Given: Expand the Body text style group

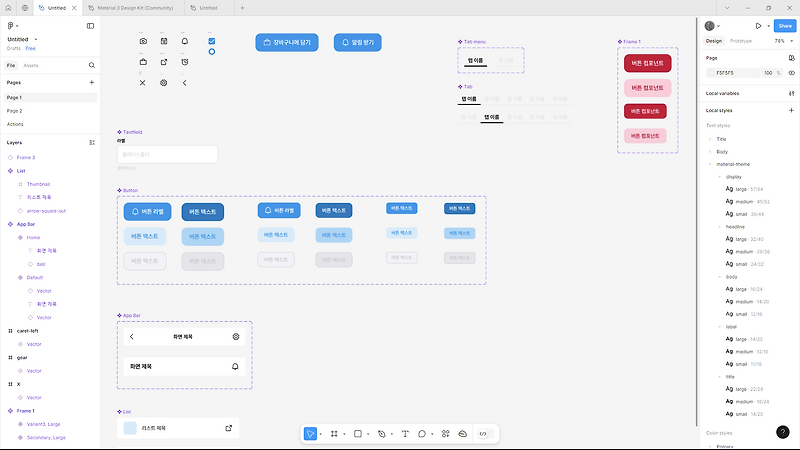Looking at the screenshot, I should point(710,152).
